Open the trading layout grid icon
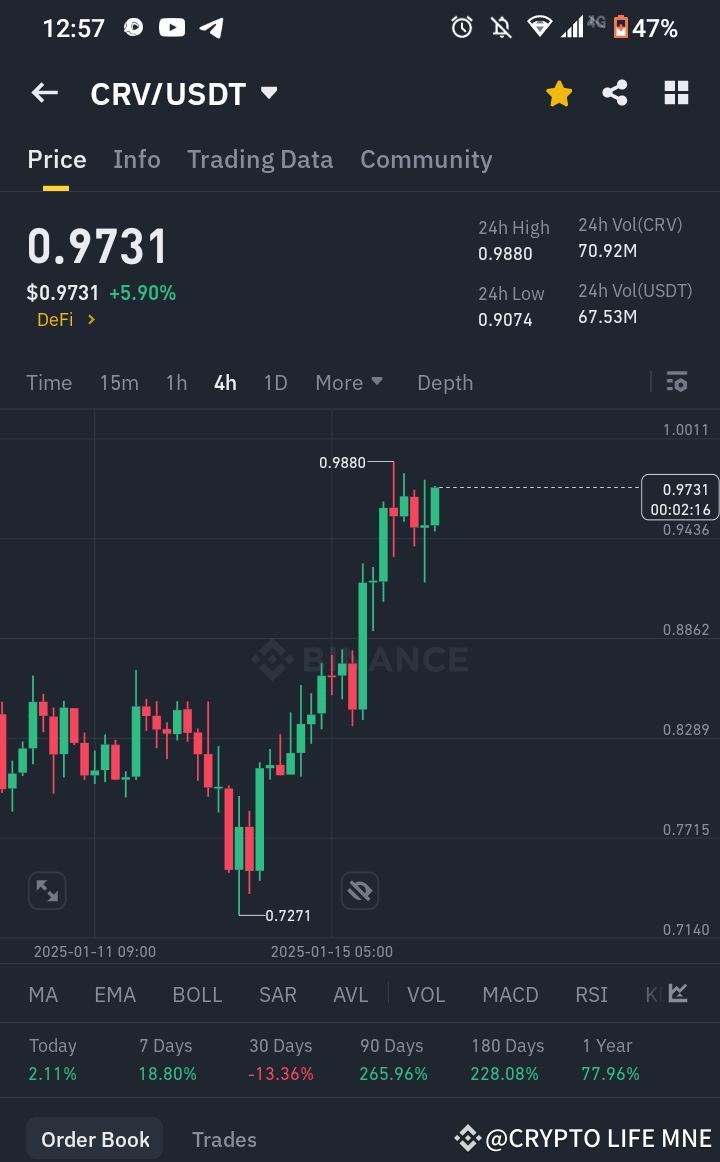 [x=677, y=93]
